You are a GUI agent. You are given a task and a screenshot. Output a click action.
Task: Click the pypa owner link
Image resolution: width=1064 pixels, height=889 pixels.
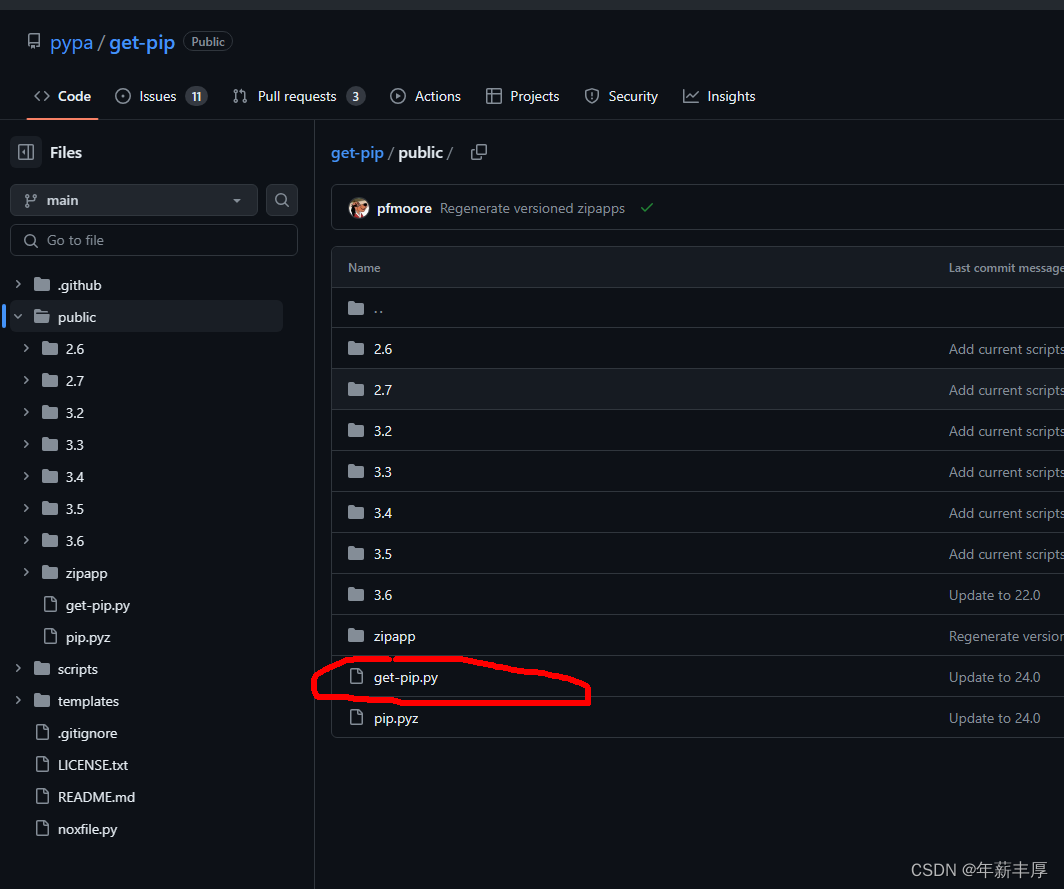point(71,42)
